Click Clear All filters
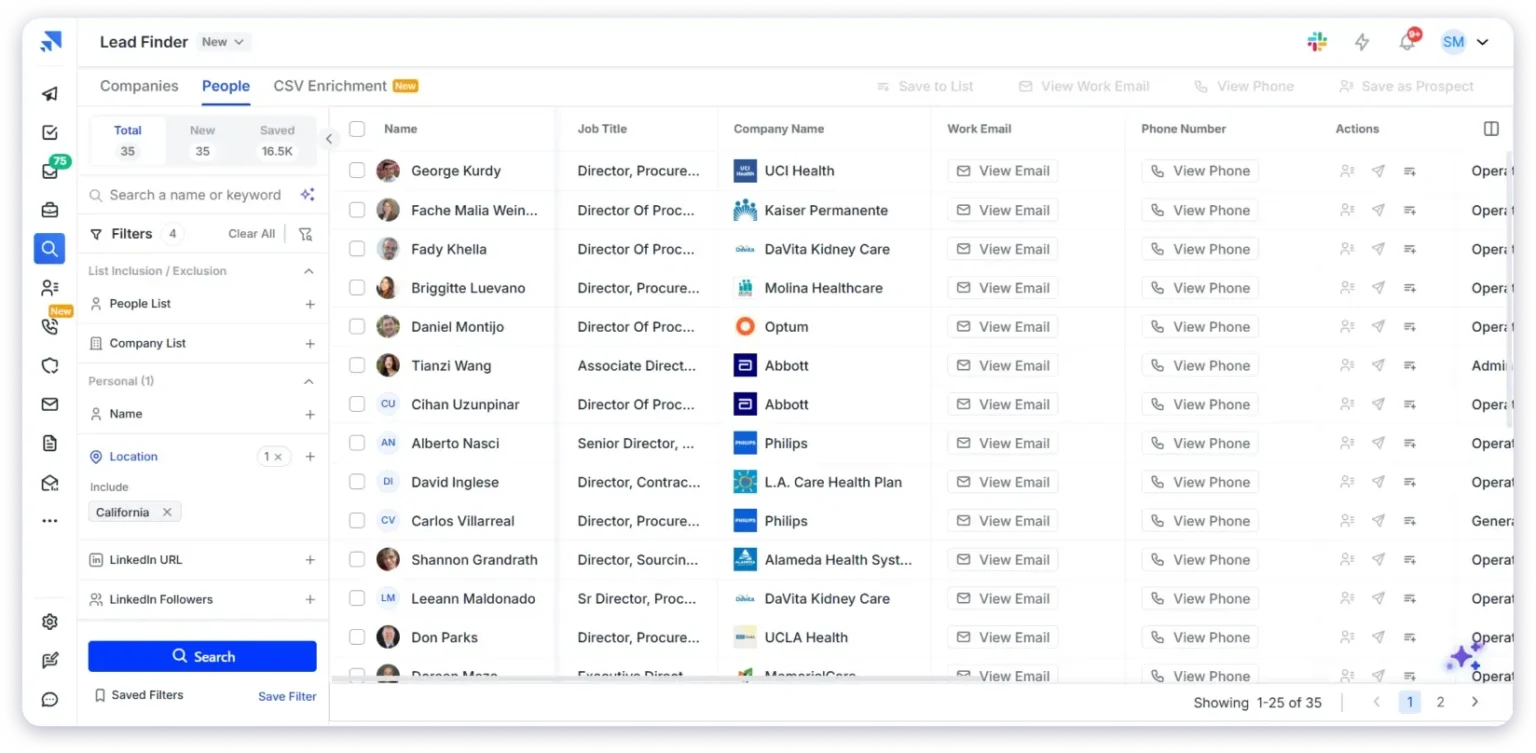The height and width of the screenshot is (753, 1536). (x=251, y=234)
